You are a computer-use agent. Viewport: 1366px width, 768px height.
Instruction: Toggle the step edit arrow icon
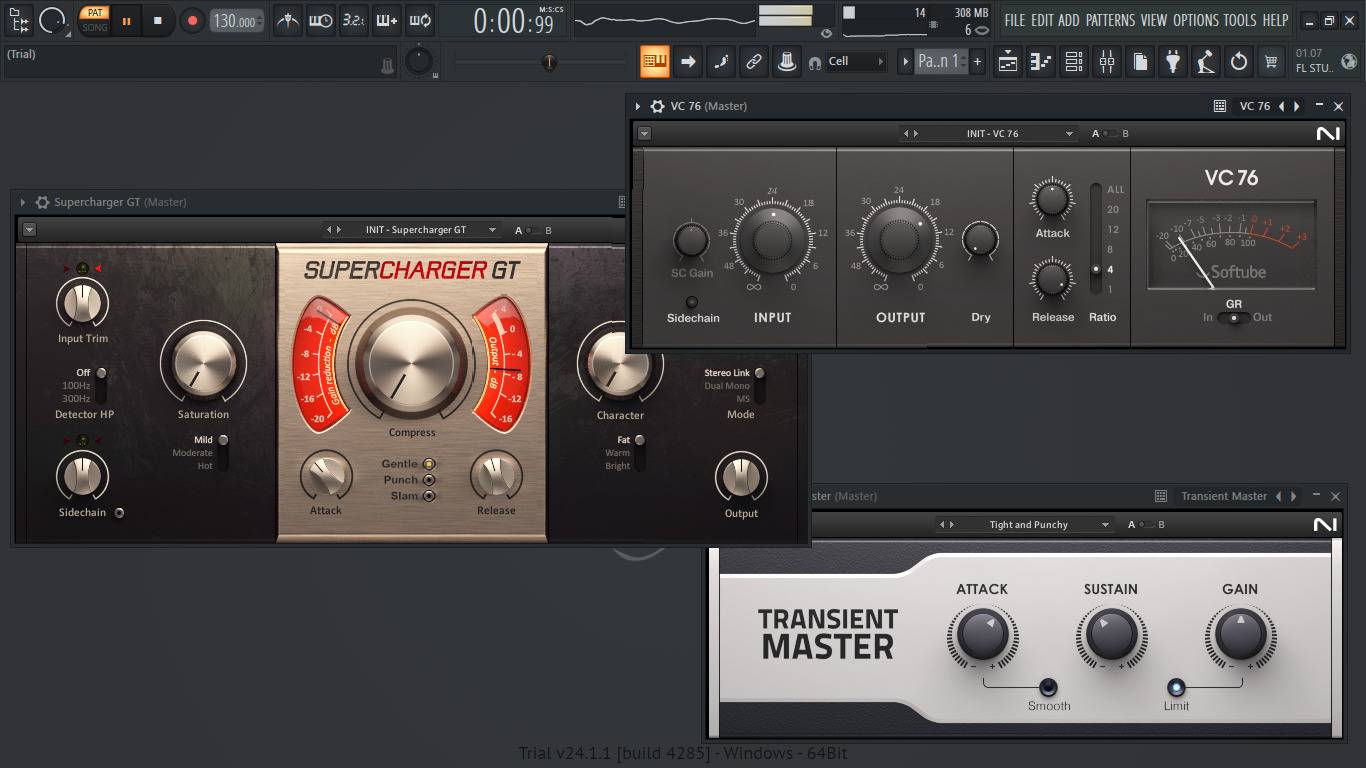(x=688, y=61)
